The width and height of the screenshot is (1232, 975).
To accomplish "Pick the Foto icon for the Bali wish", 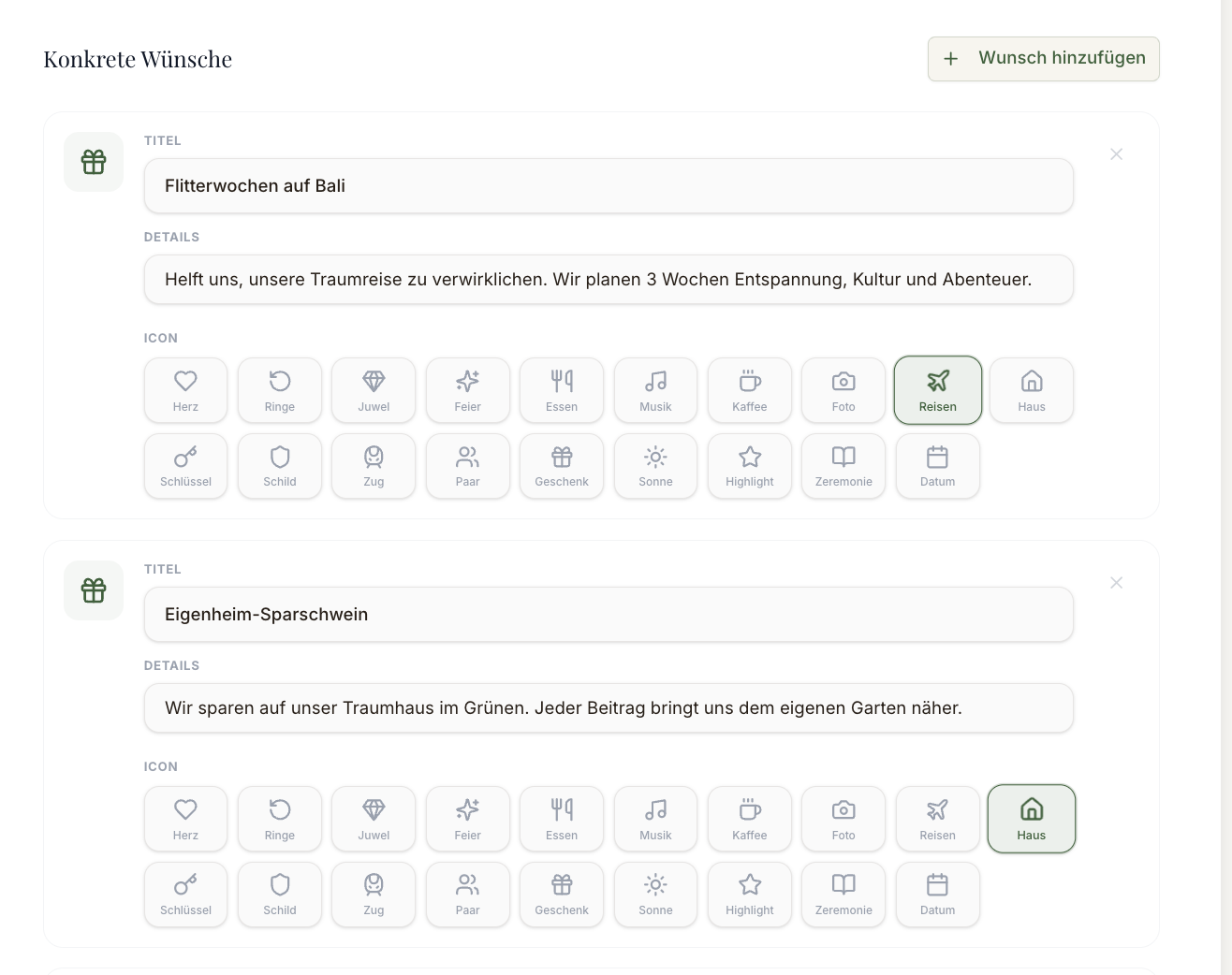I will pyautogui.click(x=843, y=390).
